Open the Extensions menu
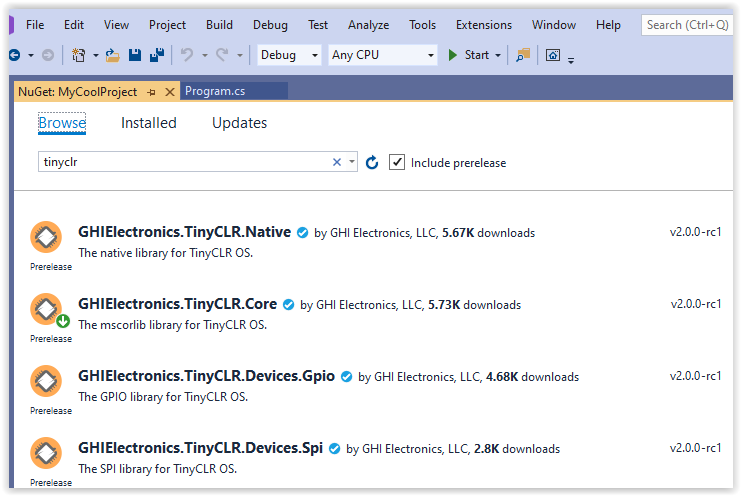741x496 pixels. pyautogui.click(x=484, y=25)
